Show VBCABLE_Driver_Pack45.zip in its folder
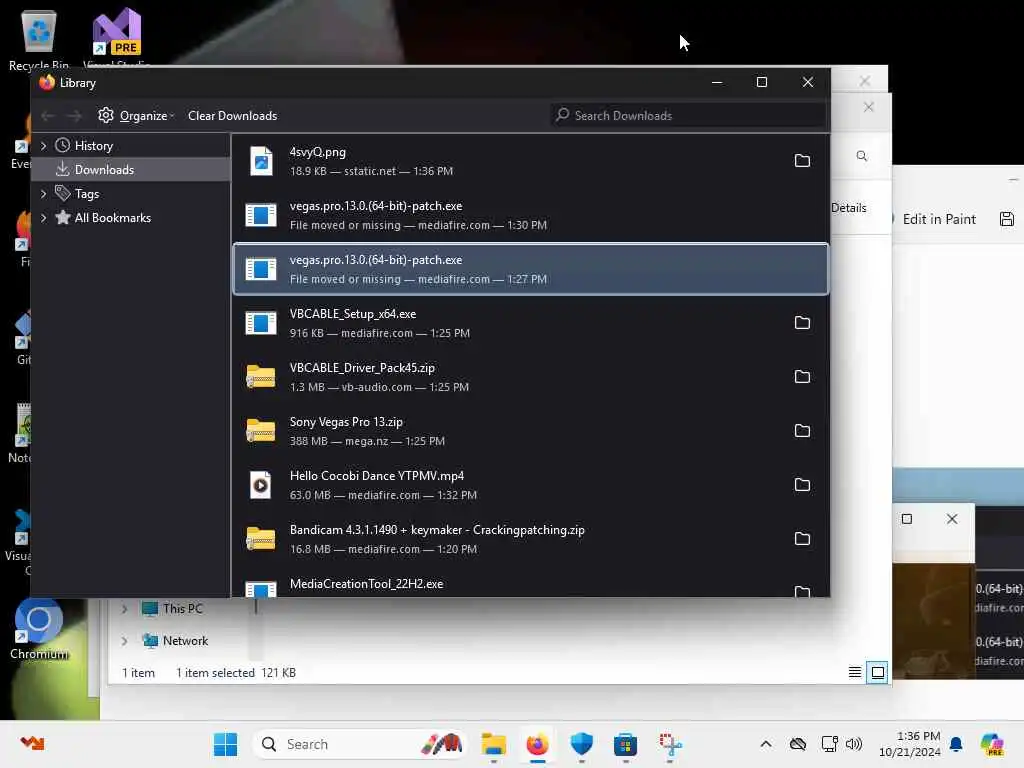Viewport: 1024px width, 768px height. tap(802, 377)
